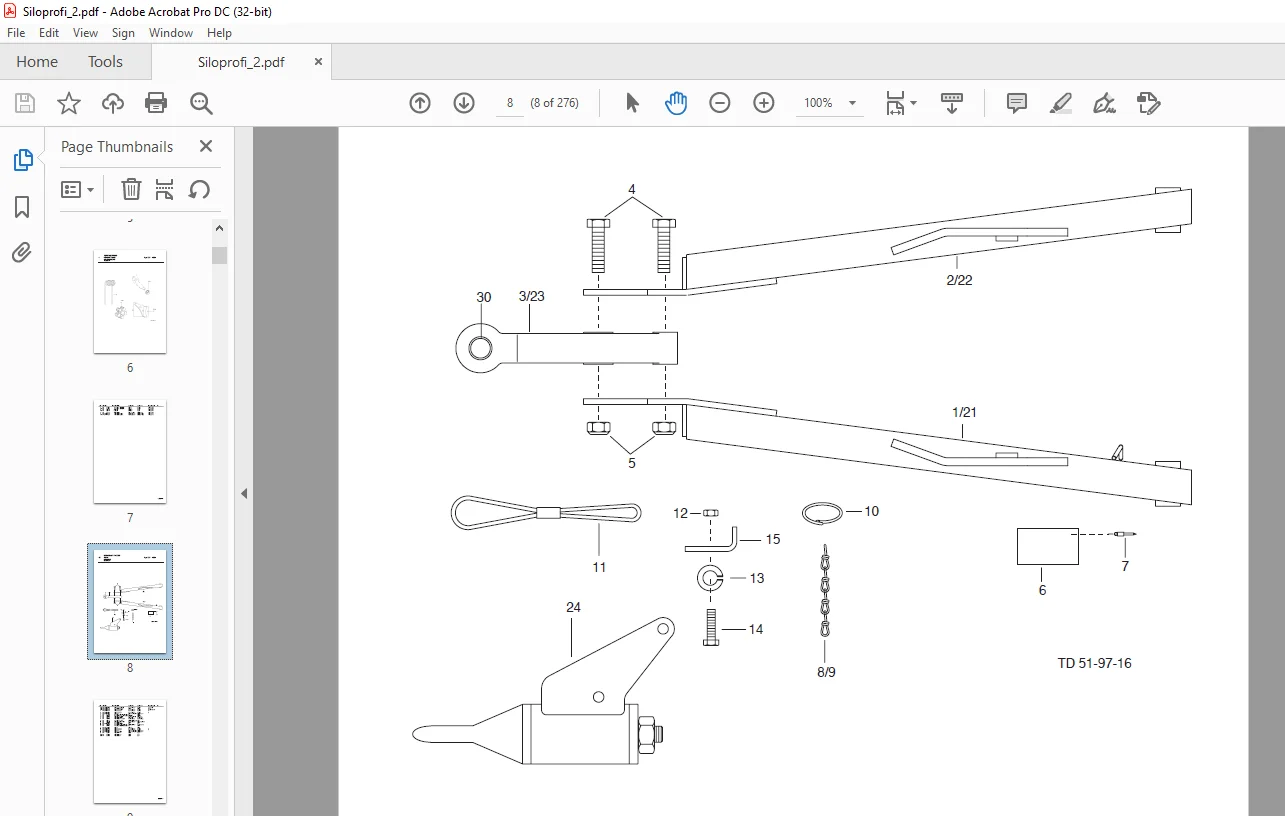The width and height of the screenshot is (1285, 816).
Task: Open the Sign document pen tool
Action: coord(1105,103)
